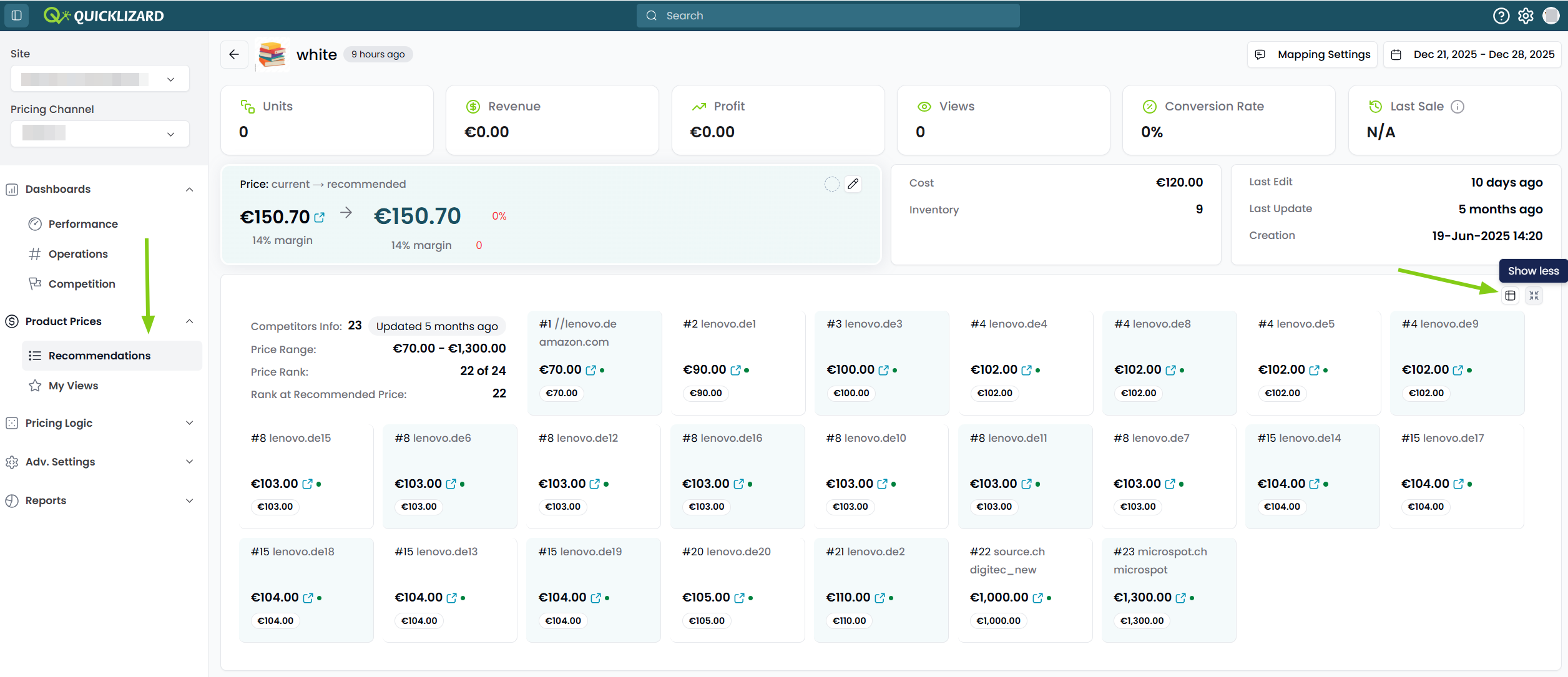Open the settings gear icon
This screenshot has height=677, width=1568.
pos(1526,16)
